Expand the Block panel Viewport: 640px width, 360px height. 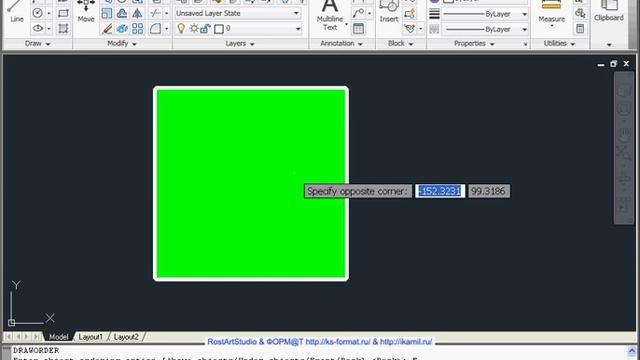(400, 43)
